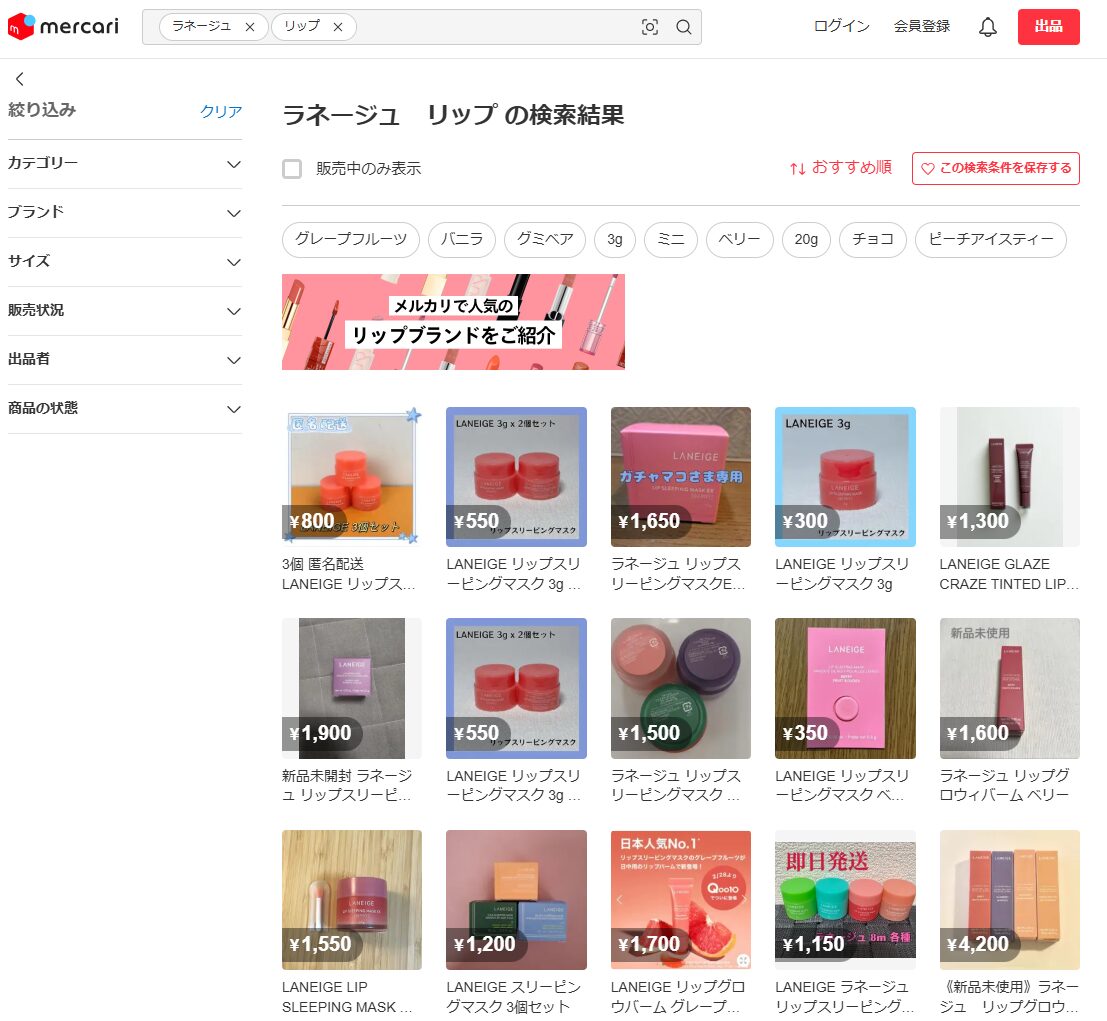Image resolution: width=1107 pixels, height=1021 pixels.
Task: Select the 3g keyword chip
Action: coord(615,239)
